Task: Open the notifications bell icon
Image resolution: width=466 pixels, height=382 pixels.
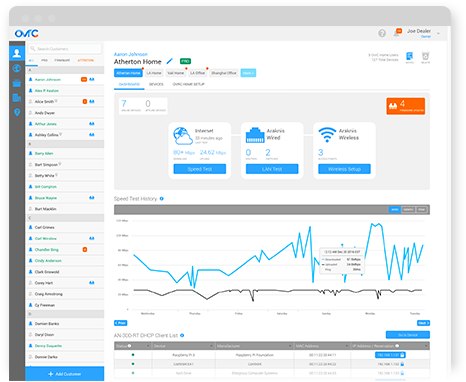Action: [x=397, y=33]
